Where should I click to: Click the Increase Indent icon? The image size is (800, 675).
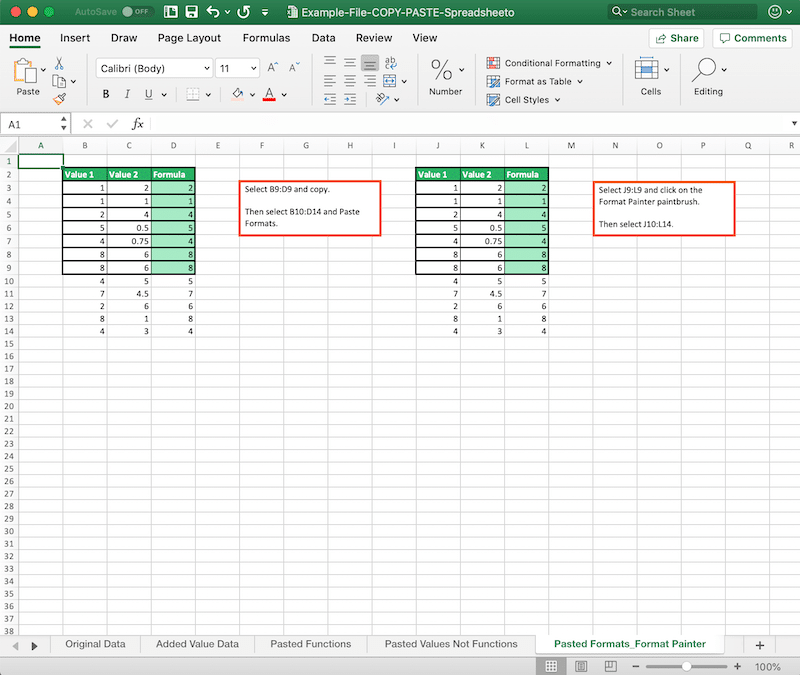[350, 99]
